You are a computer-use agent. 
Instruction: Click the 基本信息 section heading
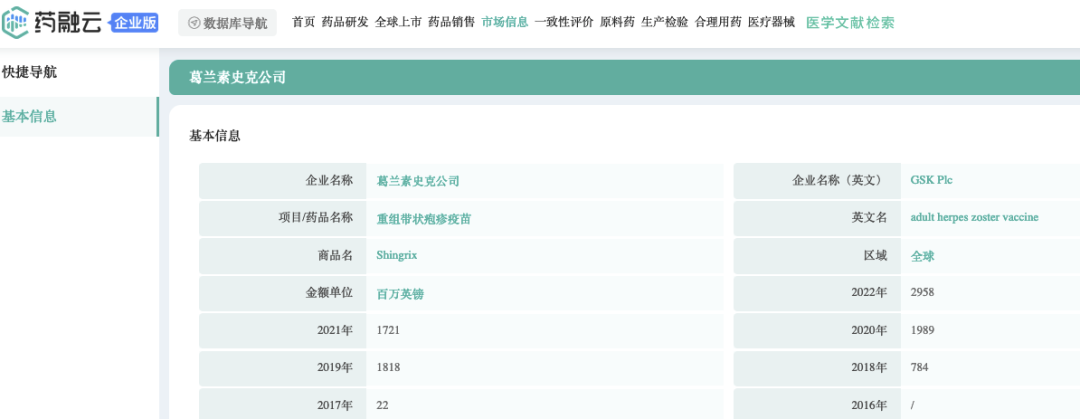point(215,136)
